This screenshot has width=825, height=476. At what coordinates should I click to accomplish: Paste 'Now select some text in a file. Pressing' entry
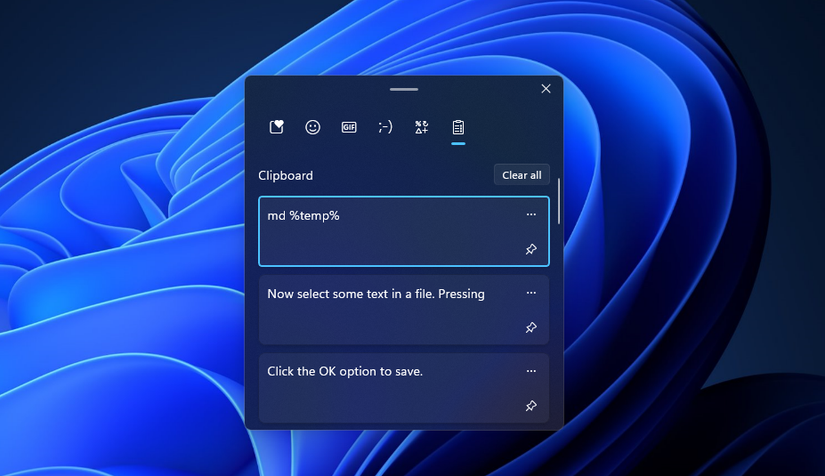[x=404, y=310]
